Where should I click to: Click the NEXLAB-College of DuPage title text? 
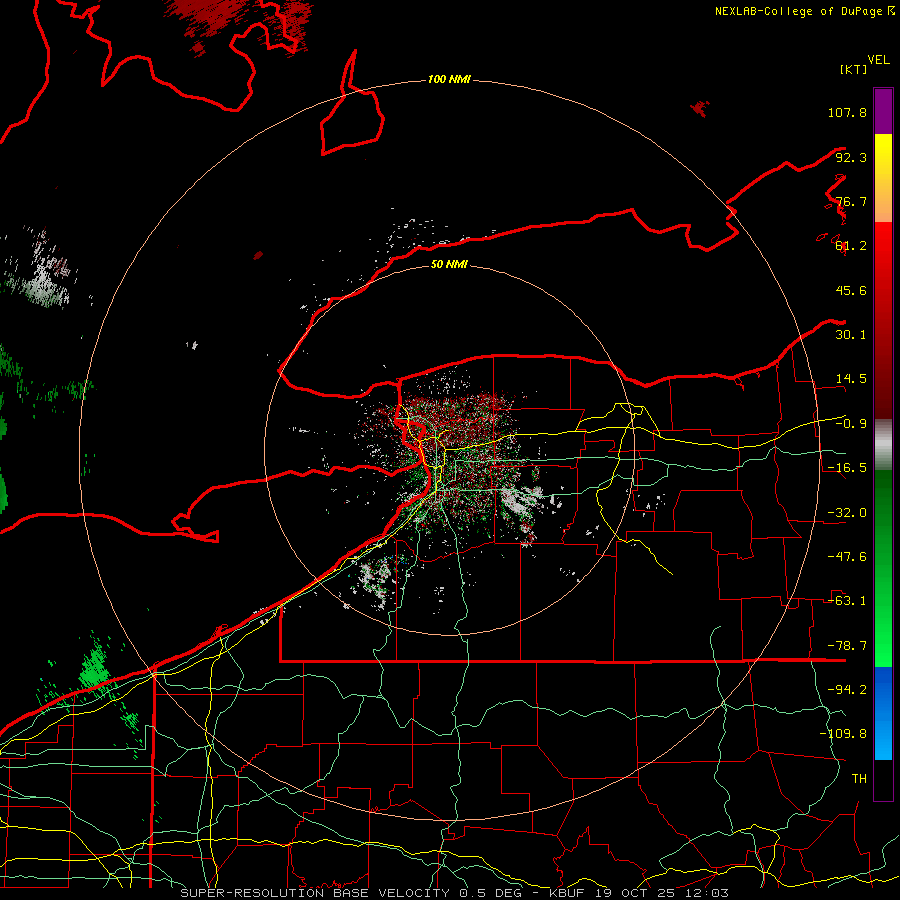click(798, 11)
